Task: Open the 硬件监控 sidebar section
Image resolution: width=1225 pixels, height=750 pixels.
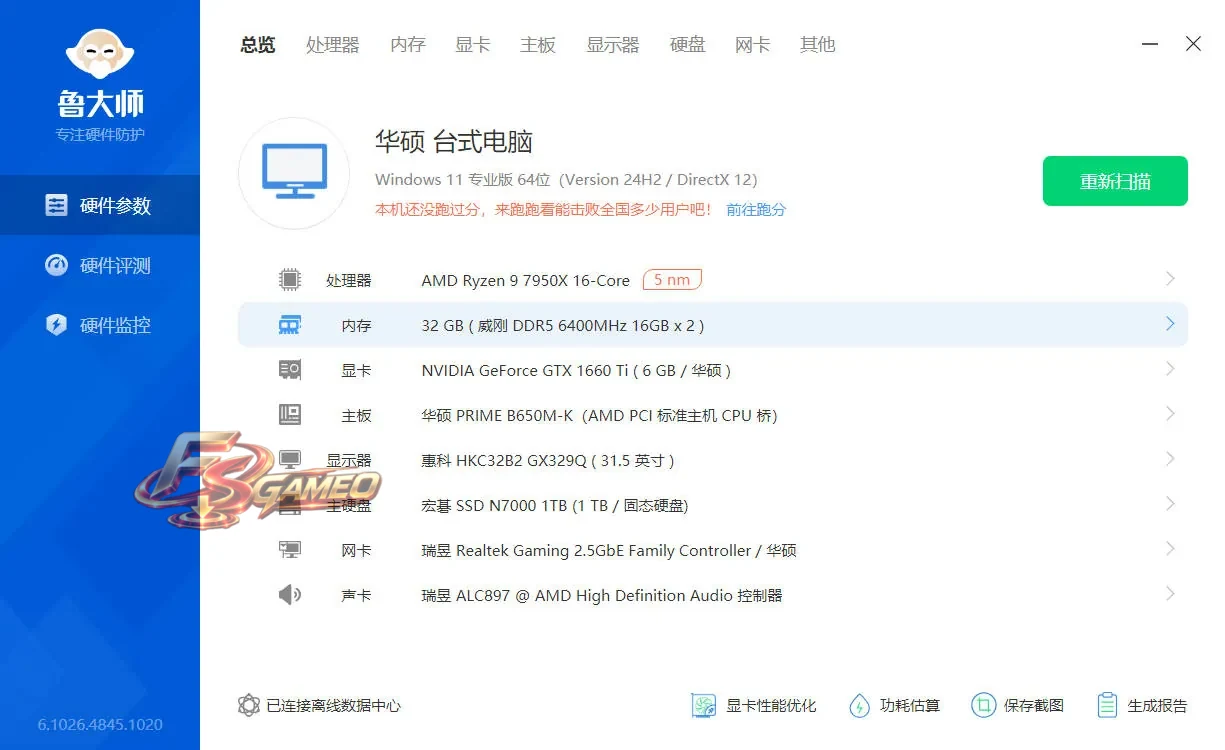Action: pyautogui.click(x=100, y=325)
